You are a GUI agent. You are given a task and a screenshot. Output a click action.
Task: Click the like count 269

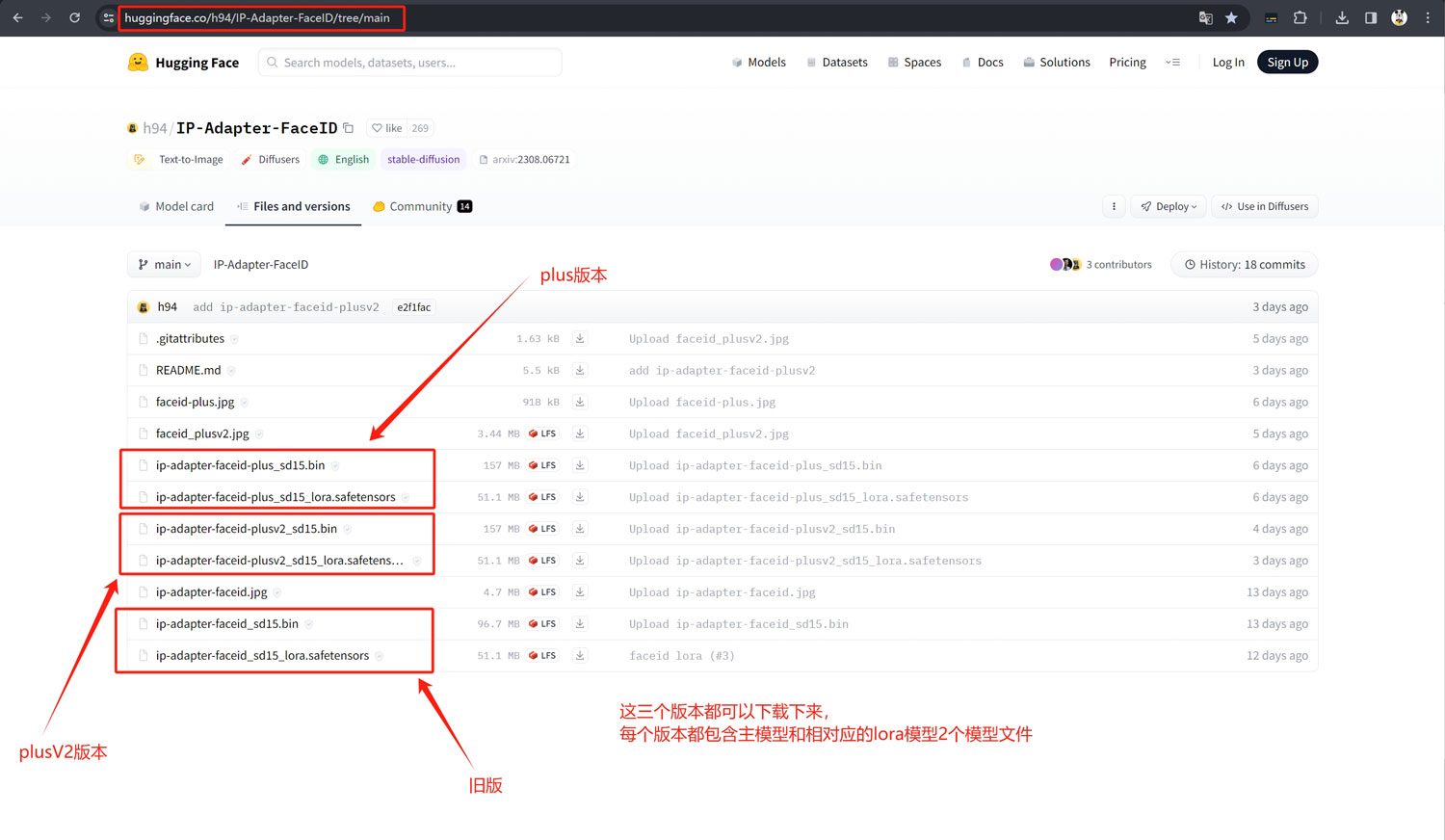click(x=420, y=128)
